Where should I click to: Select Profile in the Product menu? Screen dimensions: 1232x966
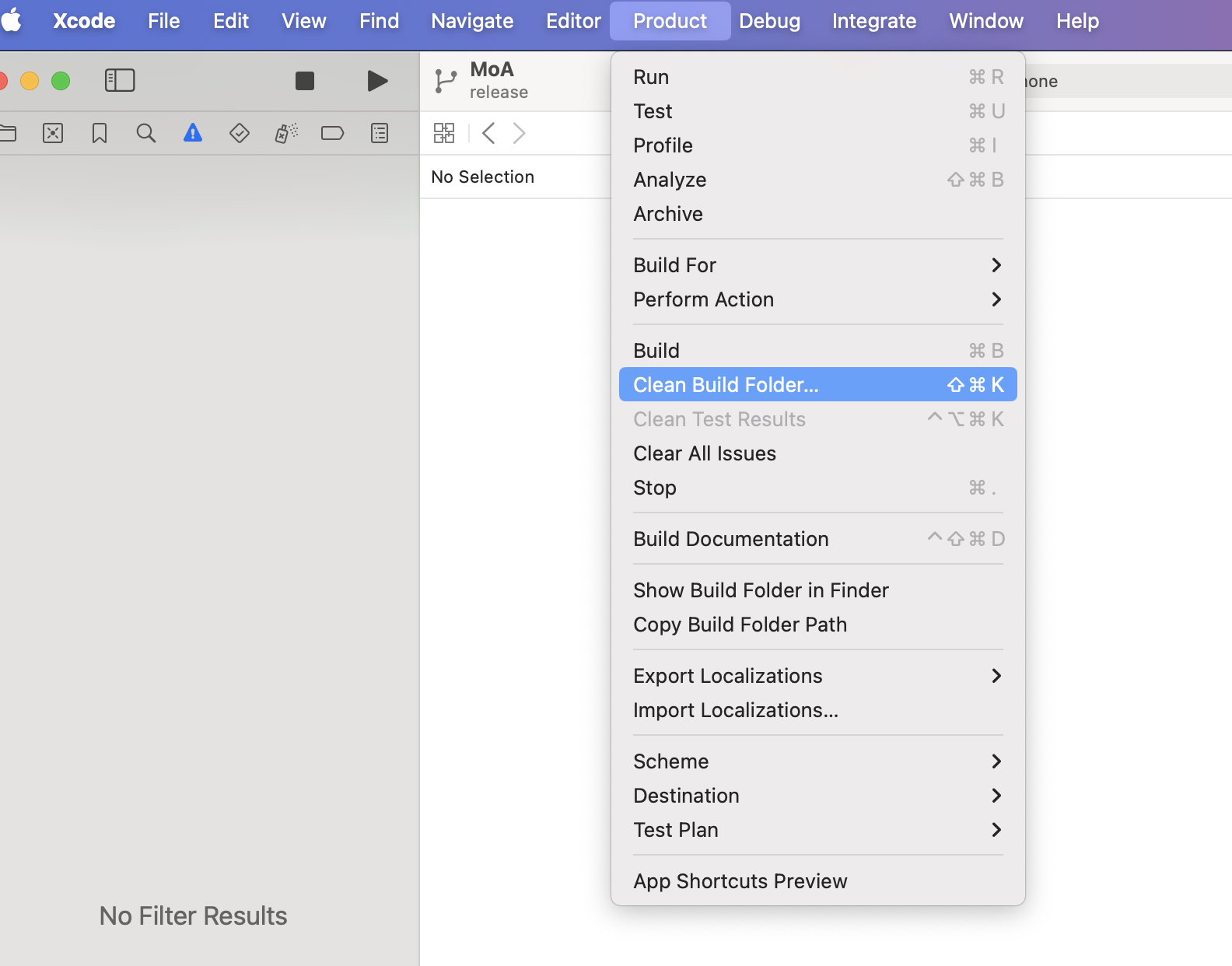click(x=818, y=145)
